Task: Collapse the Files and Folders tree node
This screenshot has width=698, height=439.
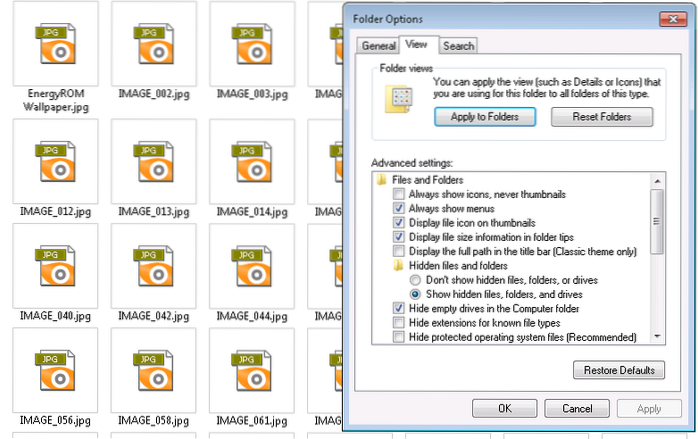Action: click(382, 180)
